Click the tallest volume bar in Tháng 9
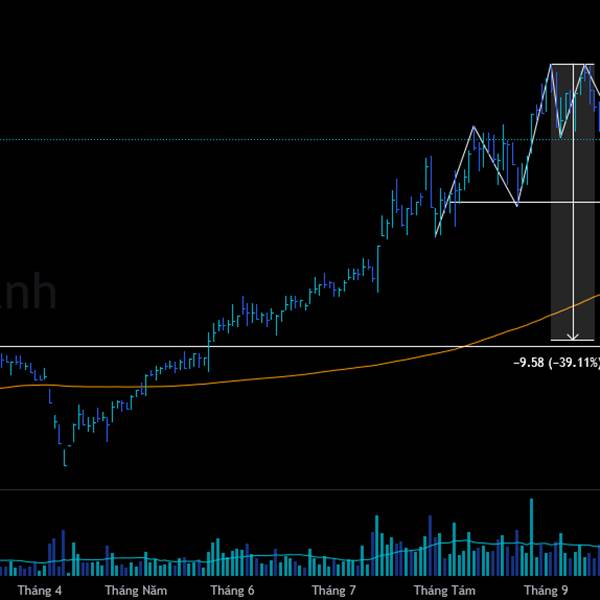 (x=531, y=537)
